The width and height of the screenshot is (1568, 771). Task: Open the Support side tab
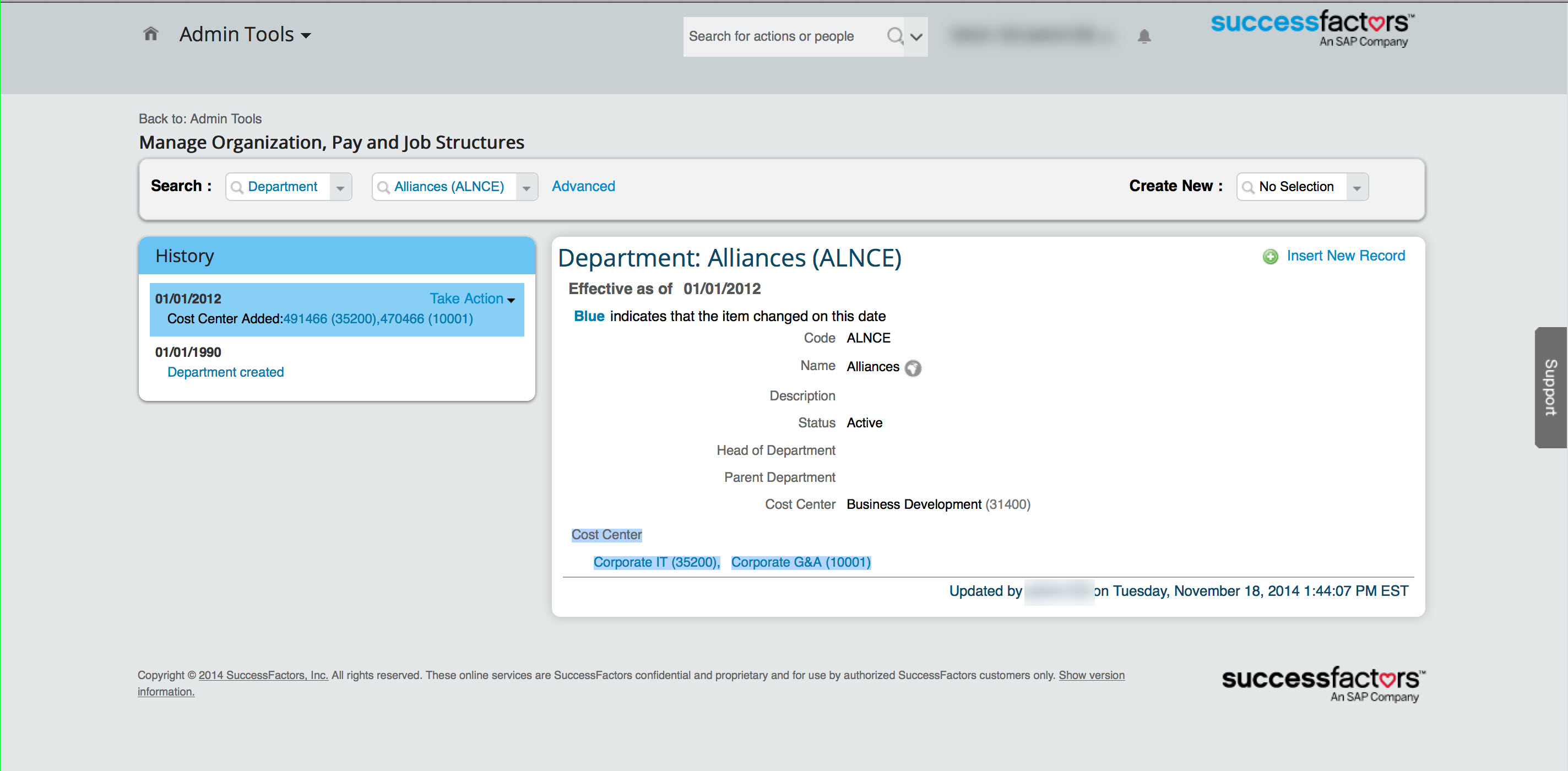coord(1550,388)
